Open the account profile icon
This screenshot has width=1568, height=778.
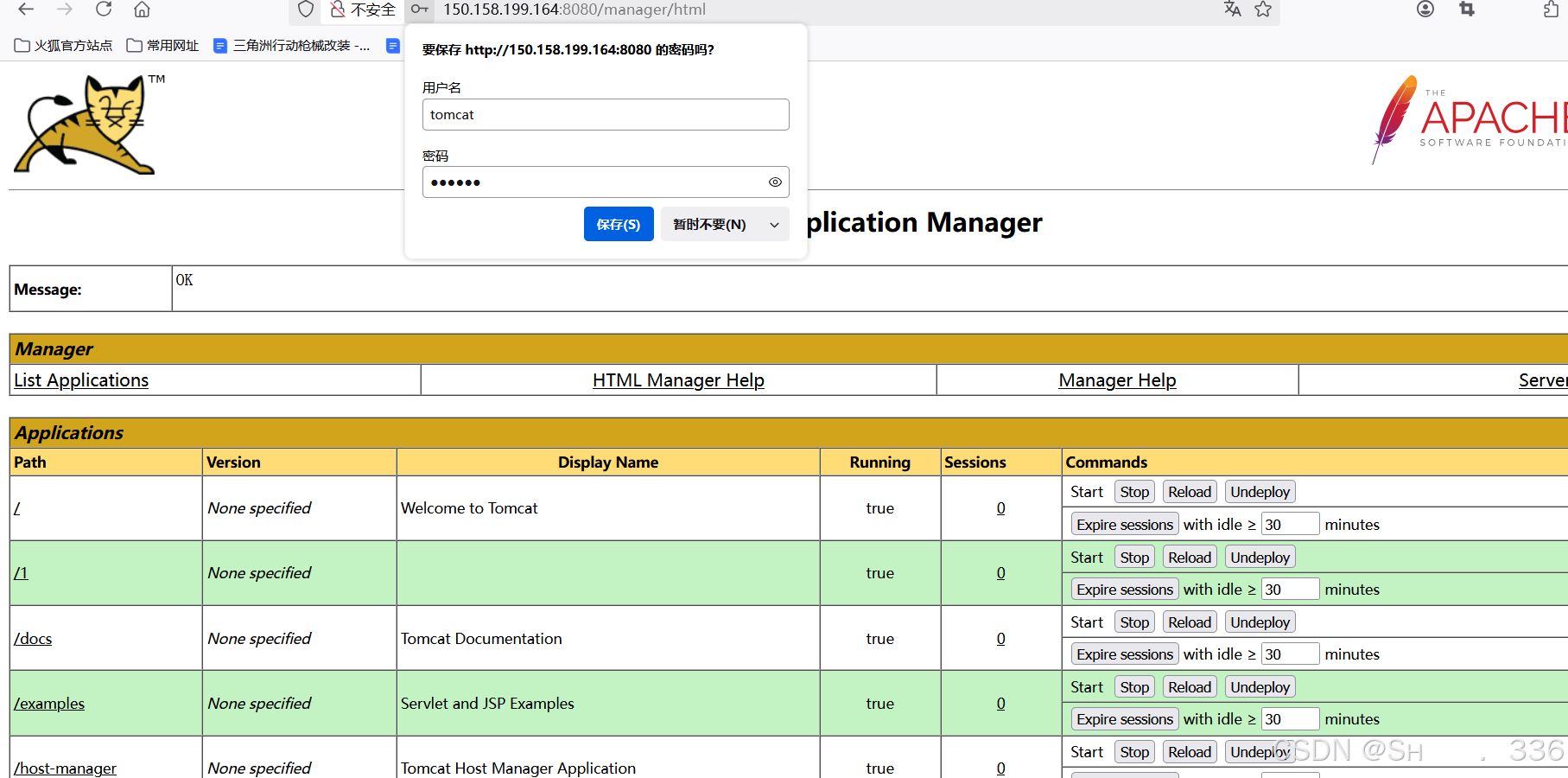[x=1425, y=10]
